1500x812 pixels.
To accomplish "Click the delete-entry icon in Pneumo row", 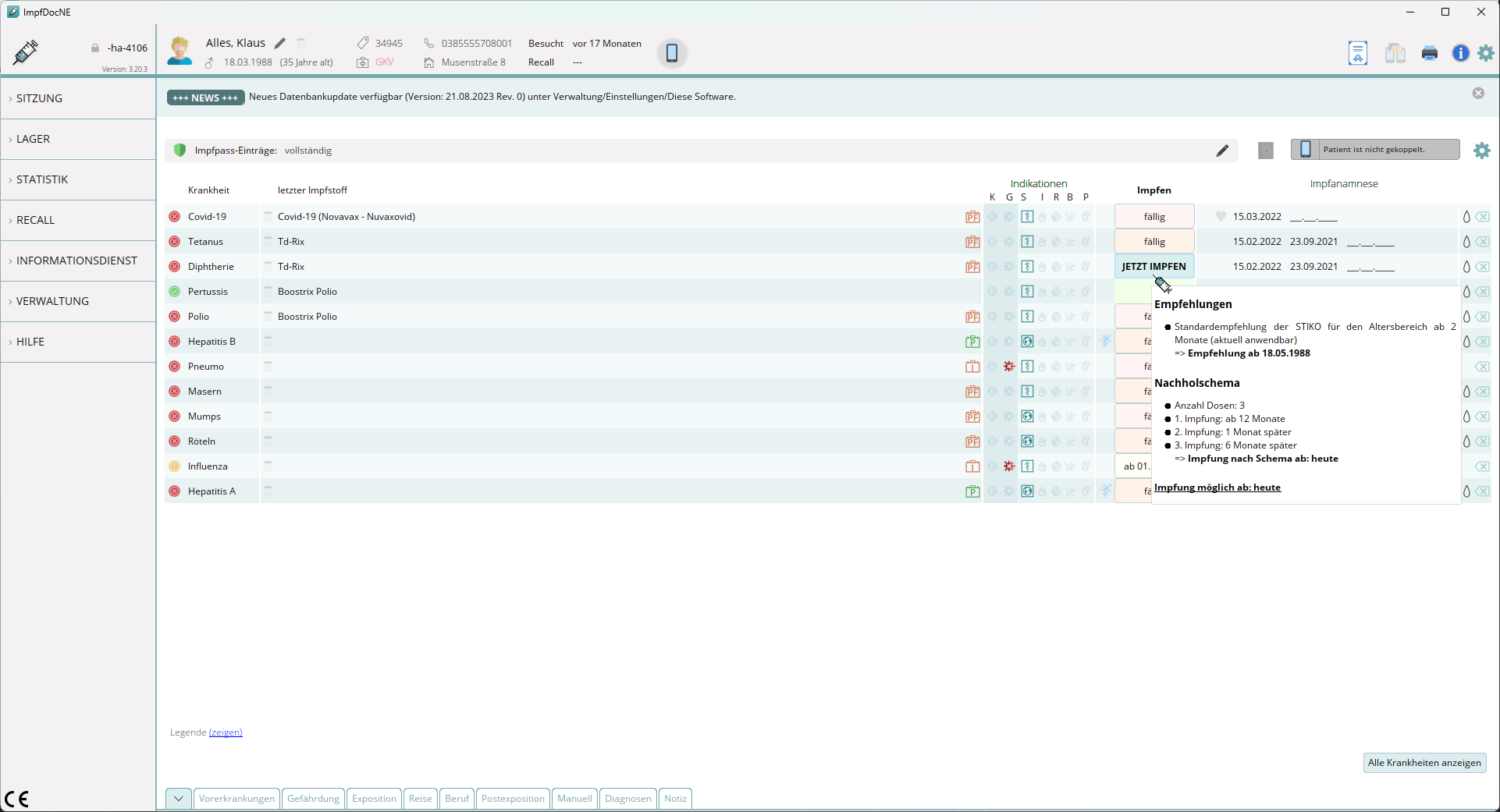I will [x=1482, y=367].
